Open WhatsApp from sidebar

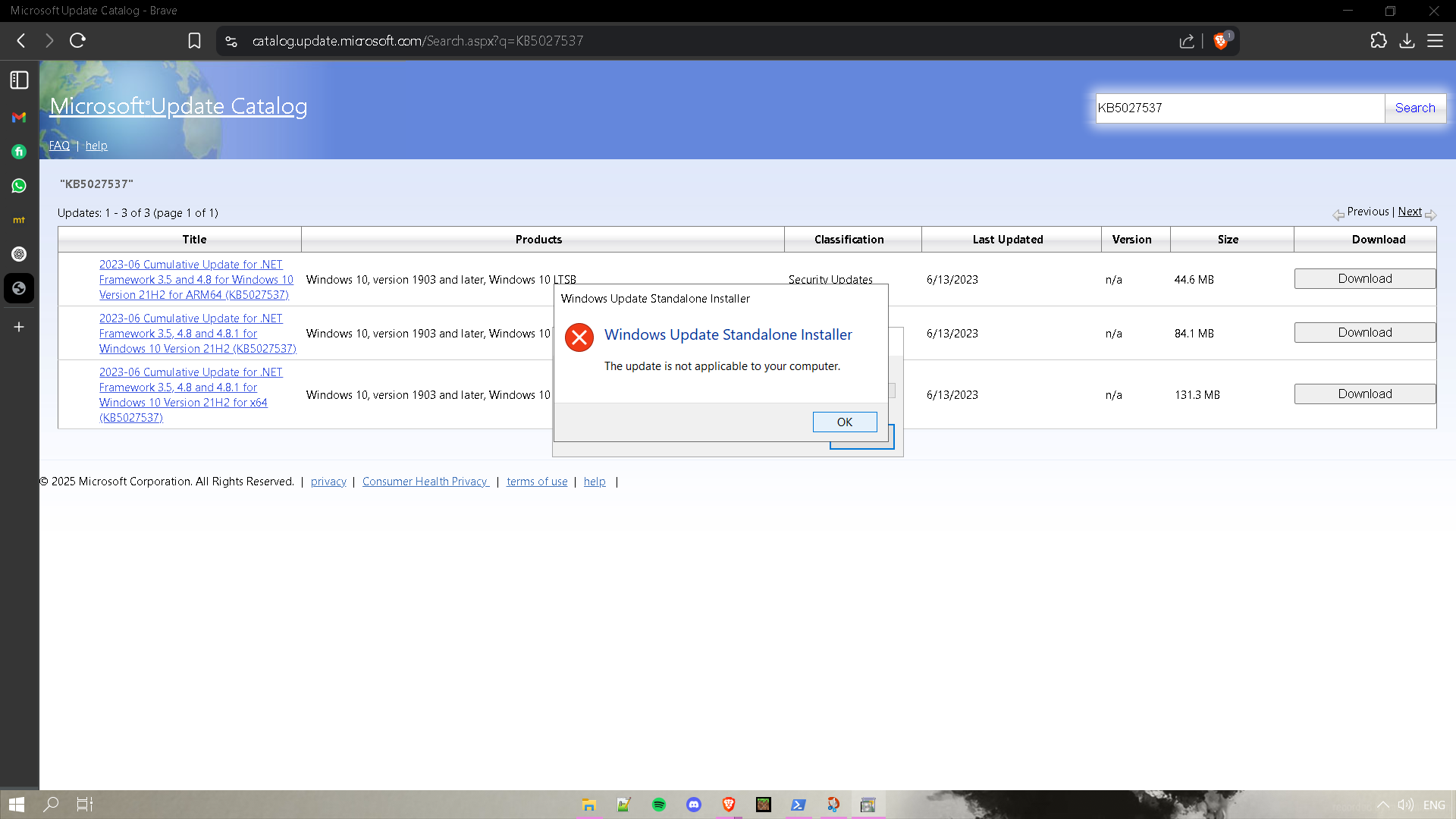pos(19,186)
